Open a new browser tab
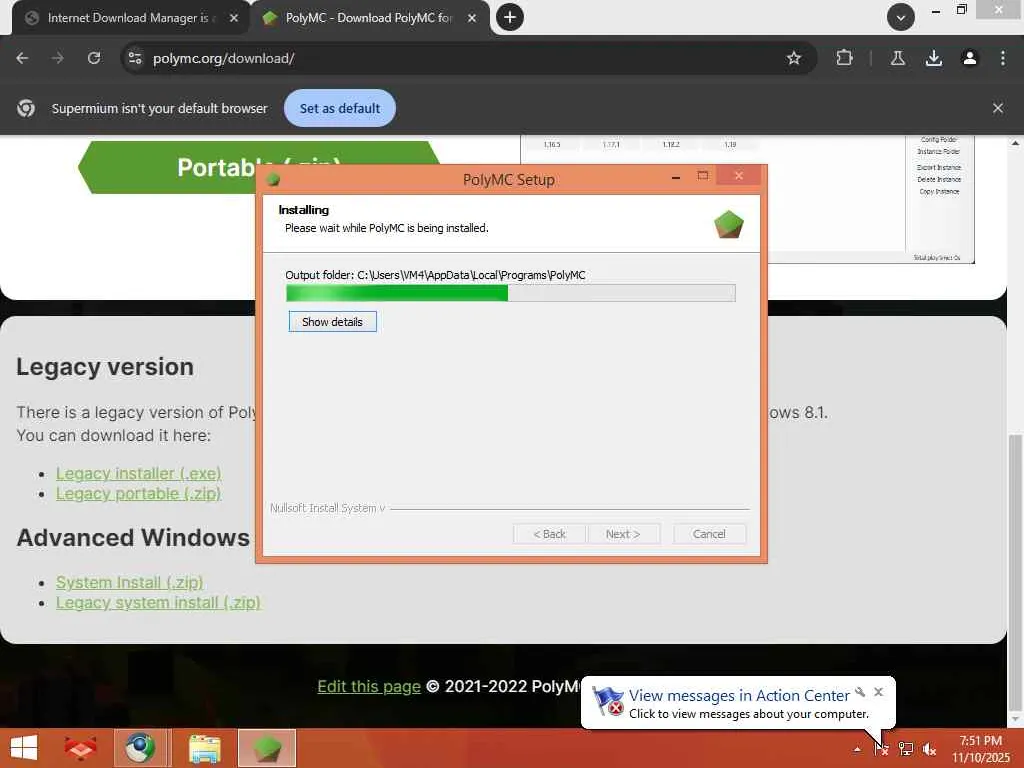 coord(509,17)
